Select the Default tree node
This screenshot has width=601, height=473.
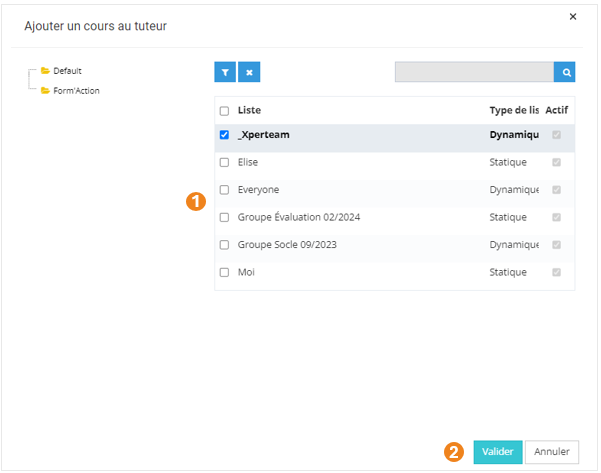(x=68, y=71)
